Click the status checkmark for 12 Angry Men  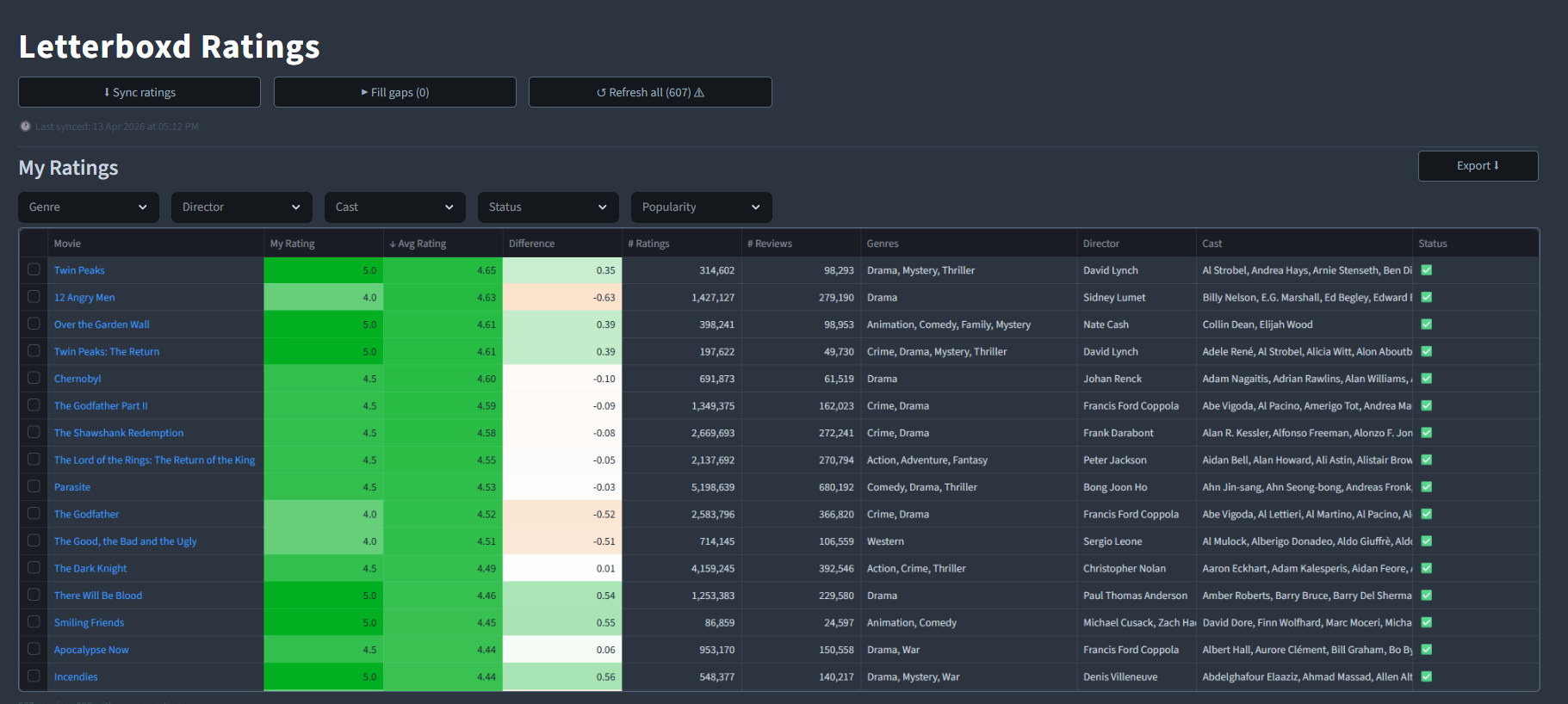click(x=1426, y=297)
